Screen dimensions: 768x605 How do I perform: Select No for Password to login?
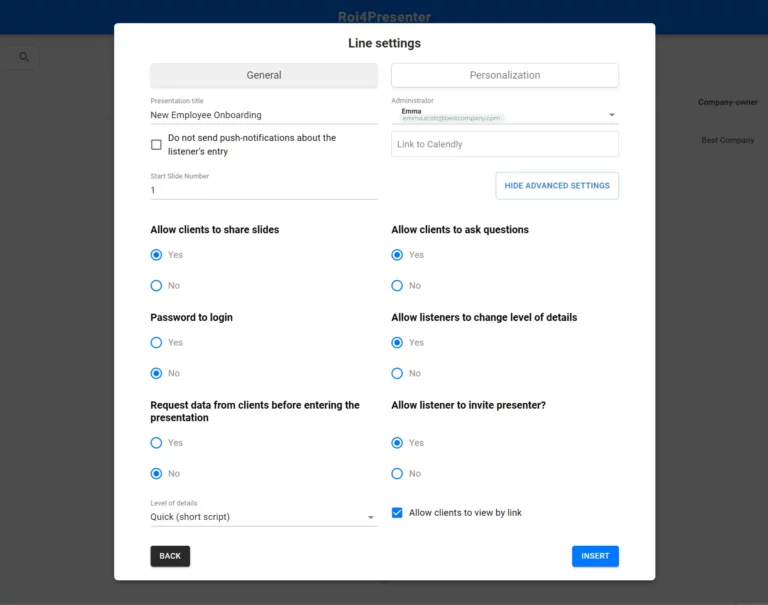coord(156,373)
